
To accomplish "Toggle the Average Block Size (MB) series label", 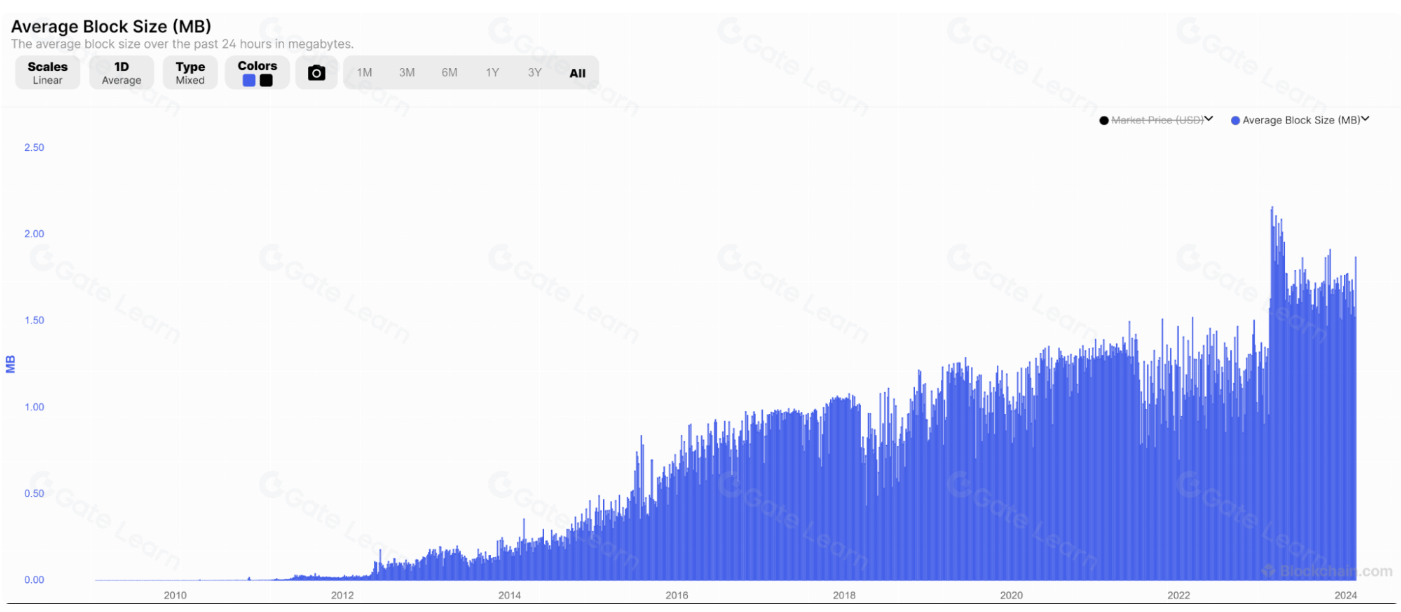I will [1301, 120].
